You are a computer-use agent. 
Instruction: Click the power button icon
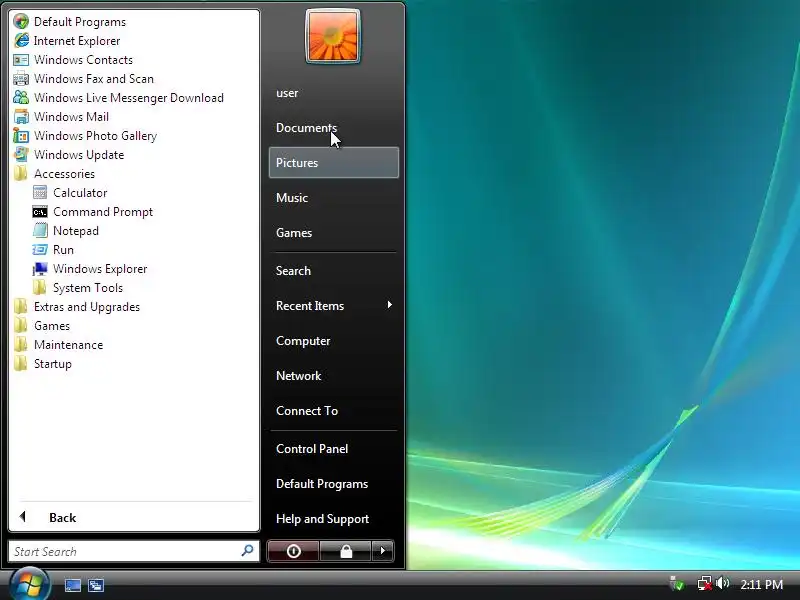click(x=293, y=551)
